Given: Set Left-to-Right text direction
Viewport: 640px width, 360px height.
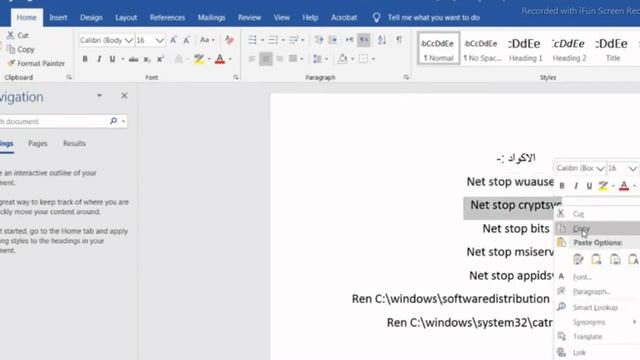Looking at the screenshot, I should tap(349, 40).
